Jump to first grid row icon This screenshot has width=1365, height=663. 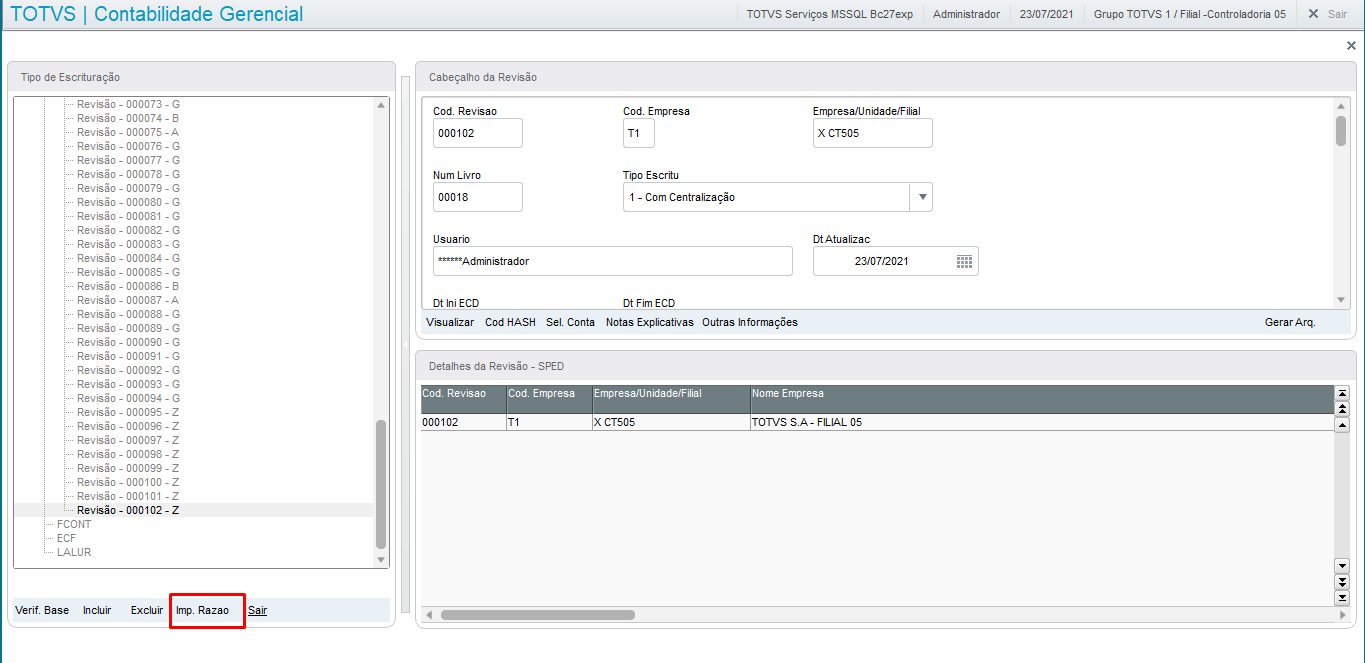pos(1342,393)
